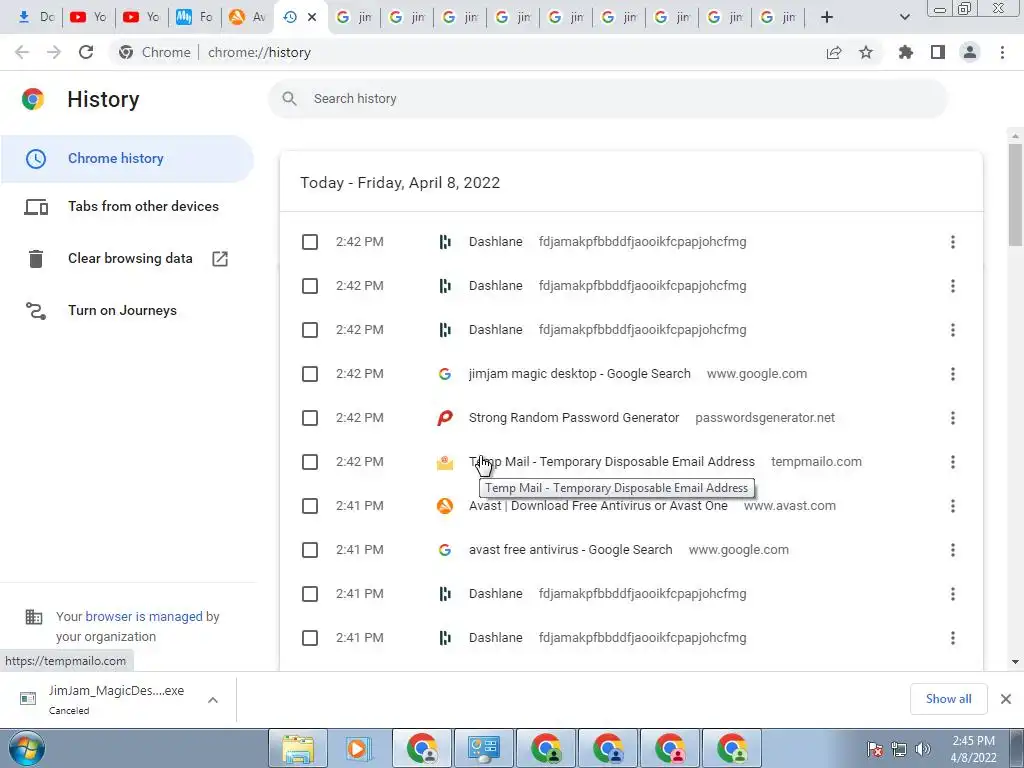1024x768 pixels.
Task: Click the Temp Mail envelope favicon
Action: [x=445, y=462]
